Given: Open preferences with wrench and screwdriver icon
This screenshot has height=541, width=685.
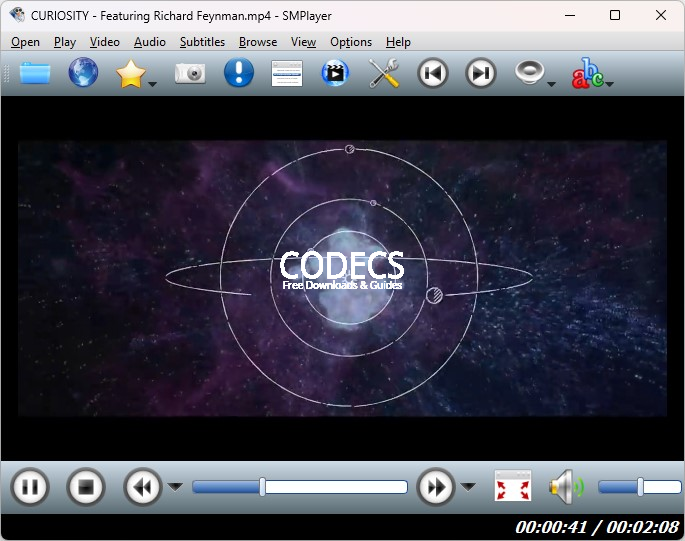Looking at the screenshot, I should coord(384,73).
